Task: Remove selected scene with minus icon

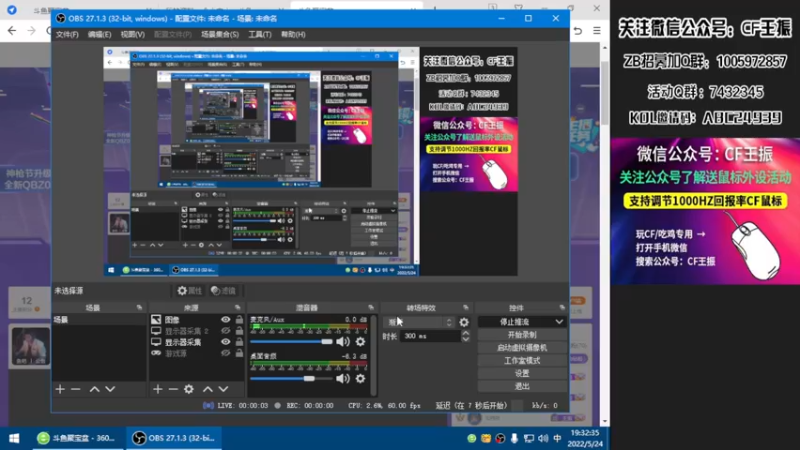Action: (x=76, y=389)
